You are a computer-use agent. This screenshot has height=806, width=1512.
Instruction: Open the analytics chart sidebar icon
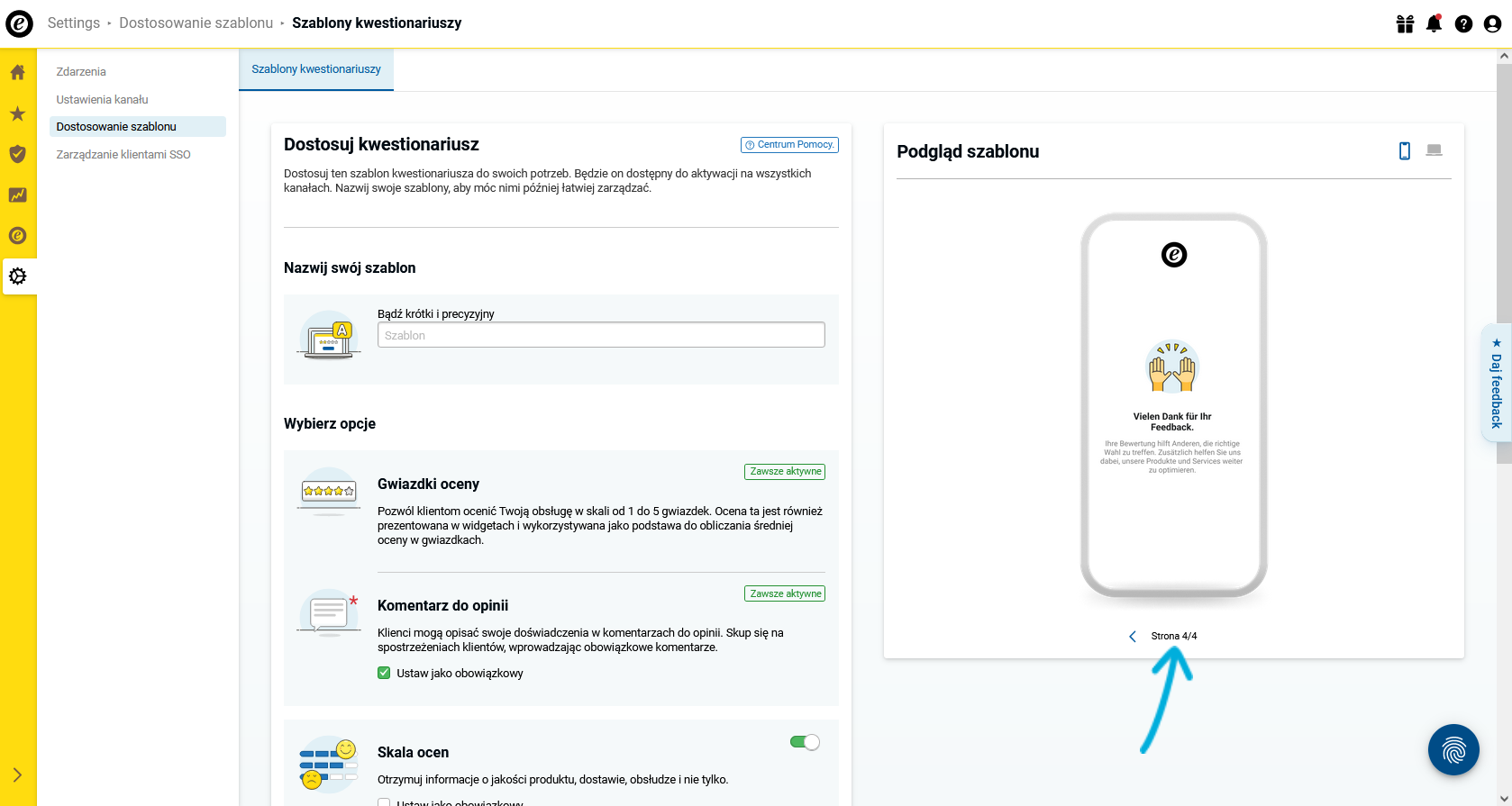click(x=17, y=195)
